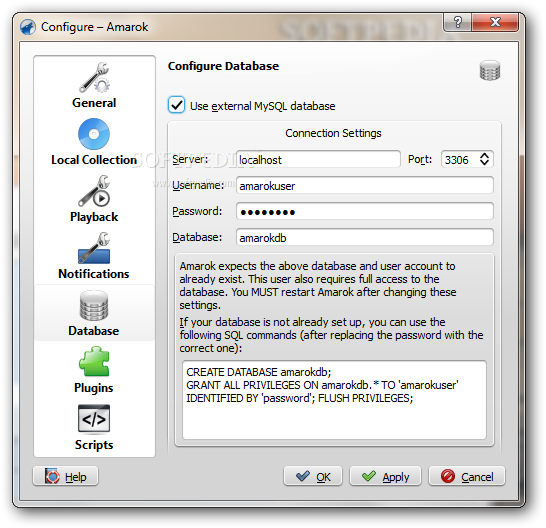Click the 'CREATE DATABASE amarokdb;' line
This screenshot has height=528, width=546.
[x=259, y=372]
